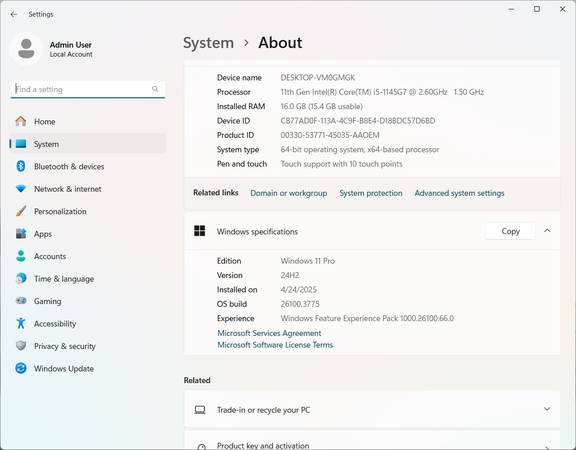The height and width of the screenshot is (450, 576).
Task: Open Advanced system settings link
Action: coord(459,193)
